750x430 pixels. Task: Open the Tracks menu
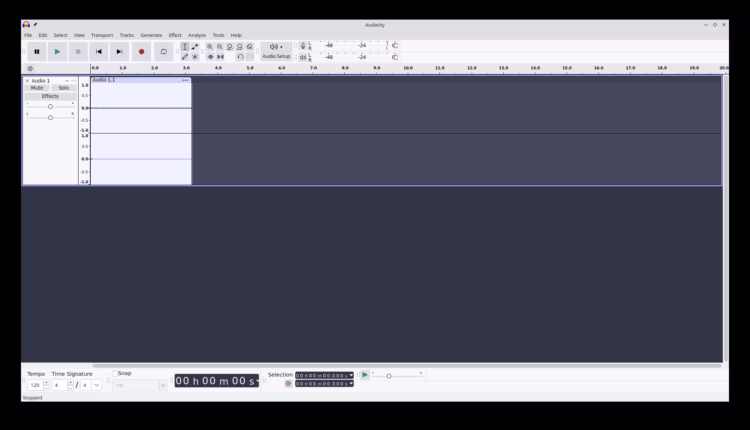tap(127, 35)
